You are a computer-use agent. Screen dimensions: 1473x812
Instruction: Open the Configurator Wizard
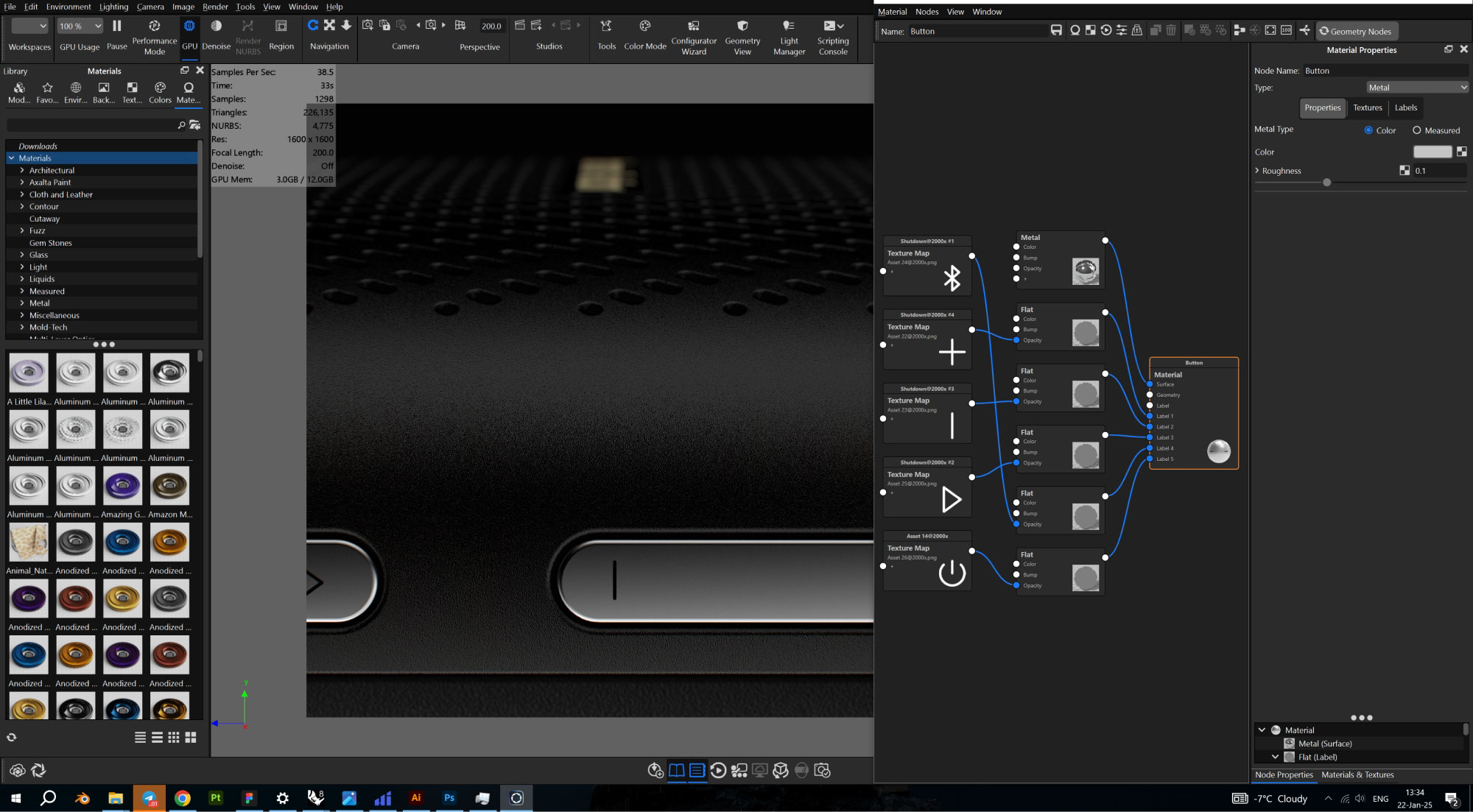pos(693,27)
